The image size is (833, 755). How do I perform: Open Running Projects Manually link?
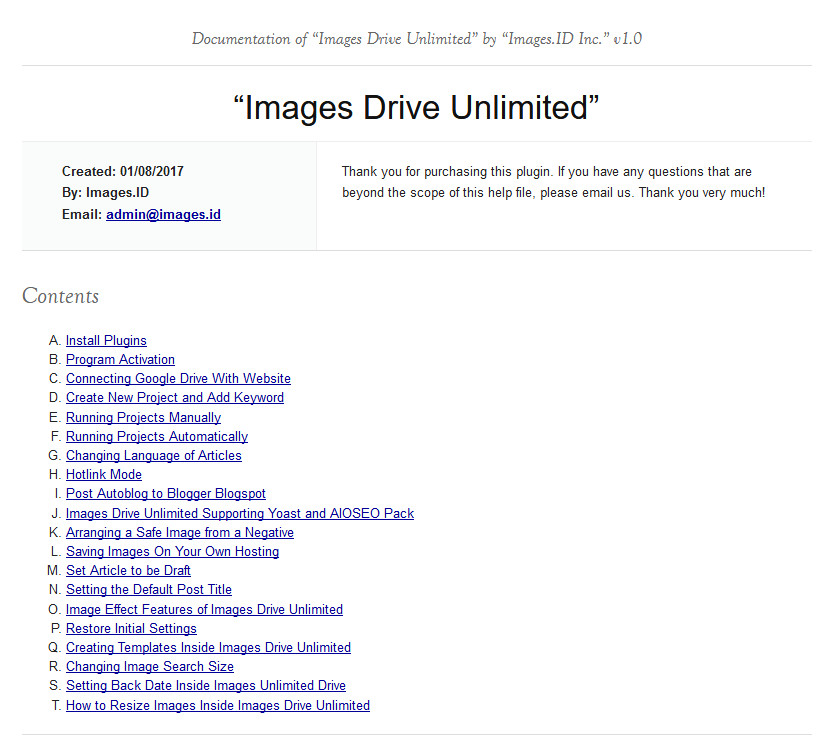143,418
